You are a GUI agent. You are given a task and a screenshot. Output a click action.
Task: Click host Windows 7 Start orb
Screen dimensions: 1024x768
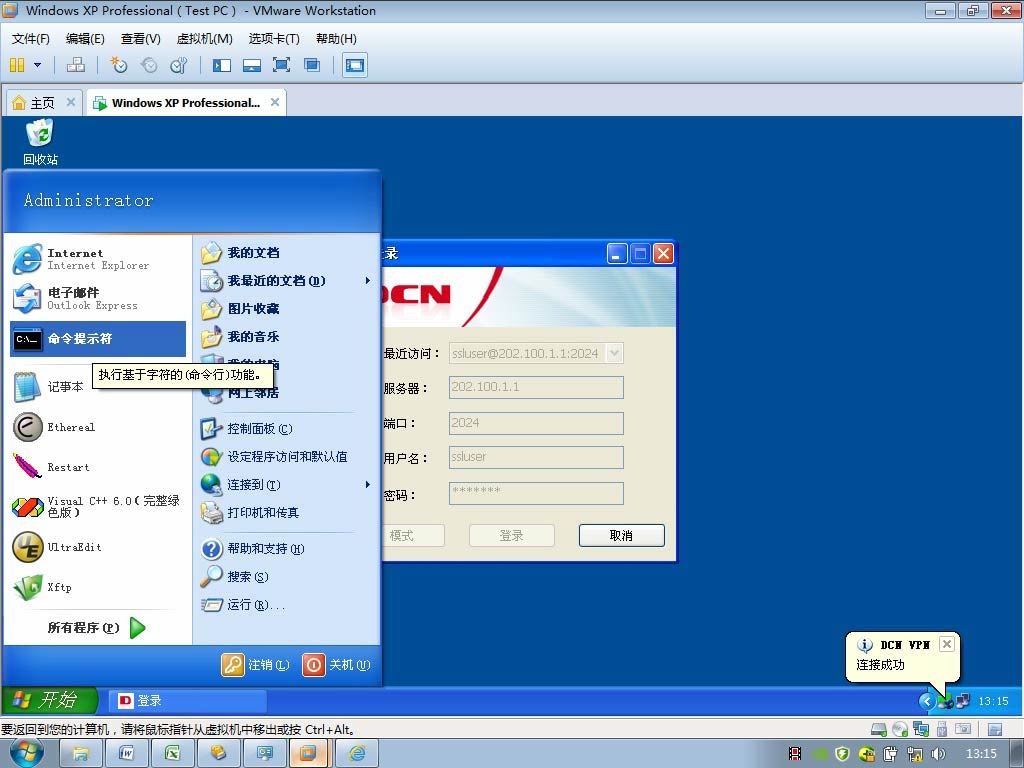coord(27,753)
